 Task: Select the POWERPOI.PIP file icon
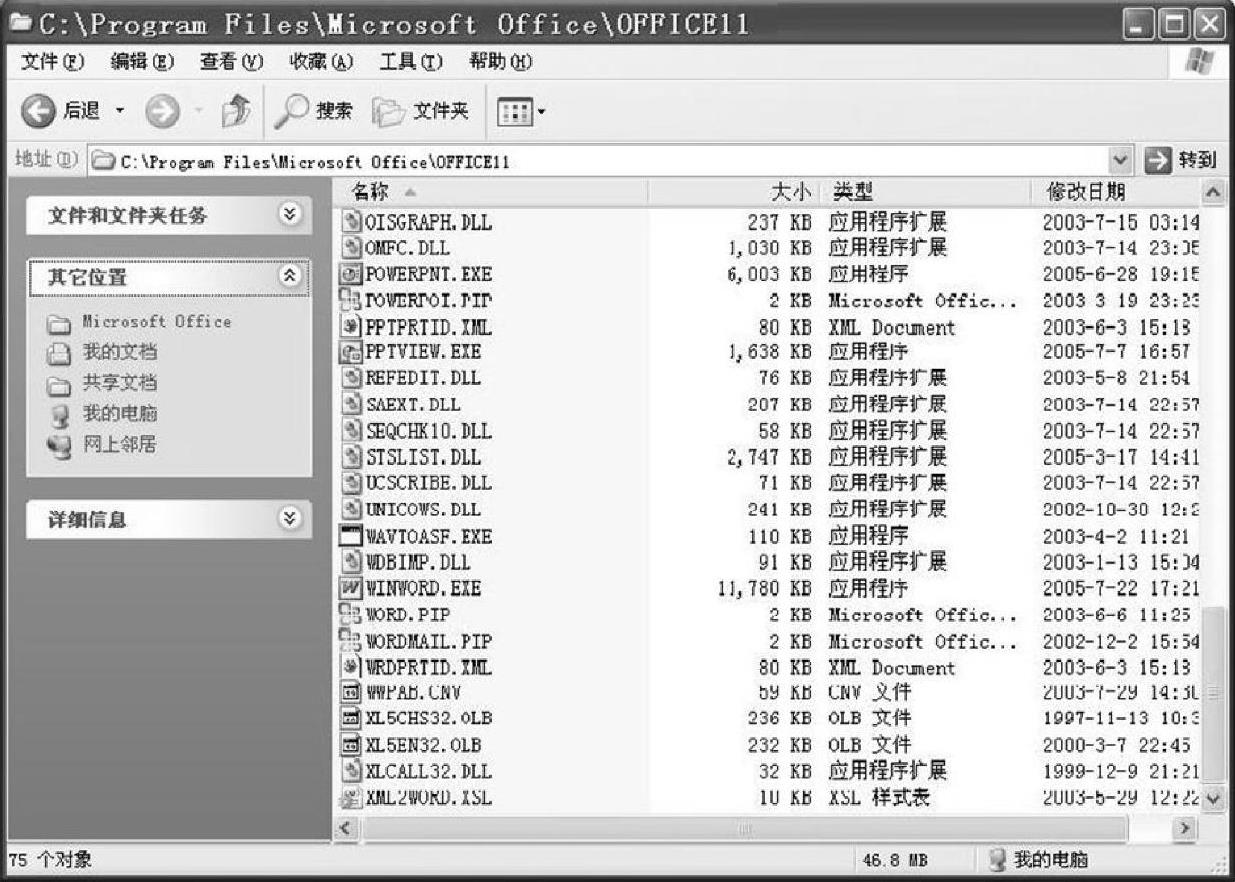pyautogui.click(x=350, y=300)
